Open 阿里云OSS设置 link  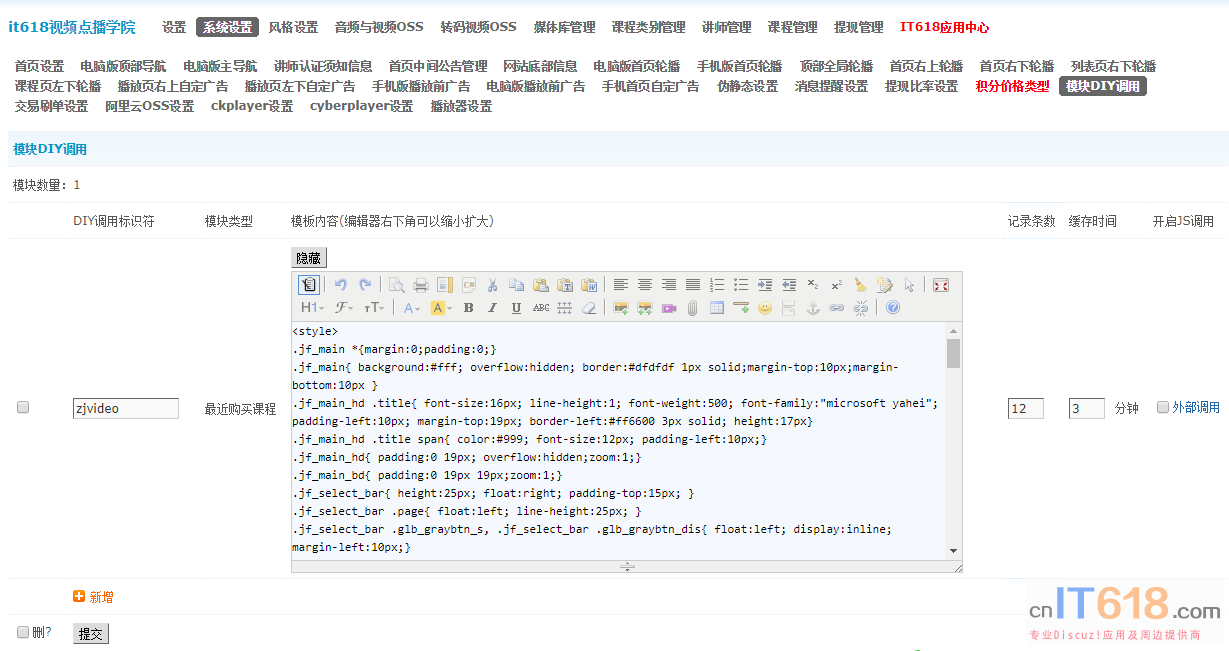click(x=149, y=106)
